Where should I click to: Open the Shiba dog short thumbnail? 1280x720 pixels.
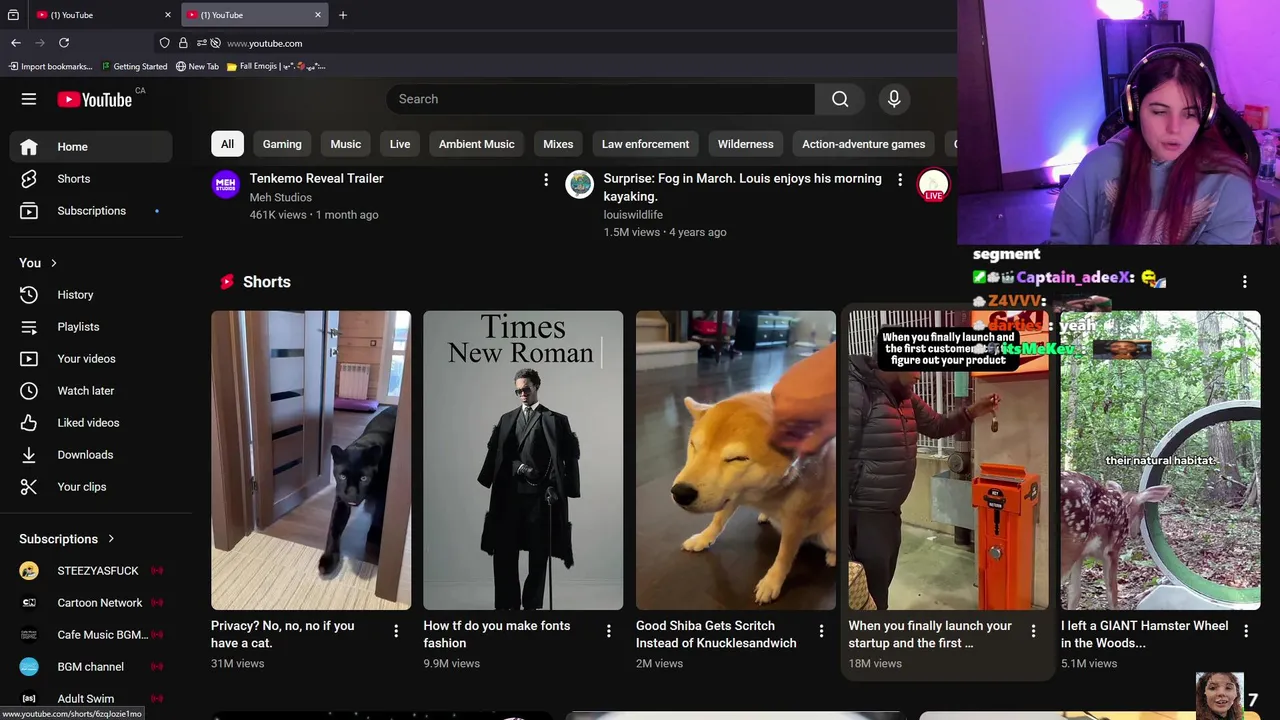[x=736, y=460]
